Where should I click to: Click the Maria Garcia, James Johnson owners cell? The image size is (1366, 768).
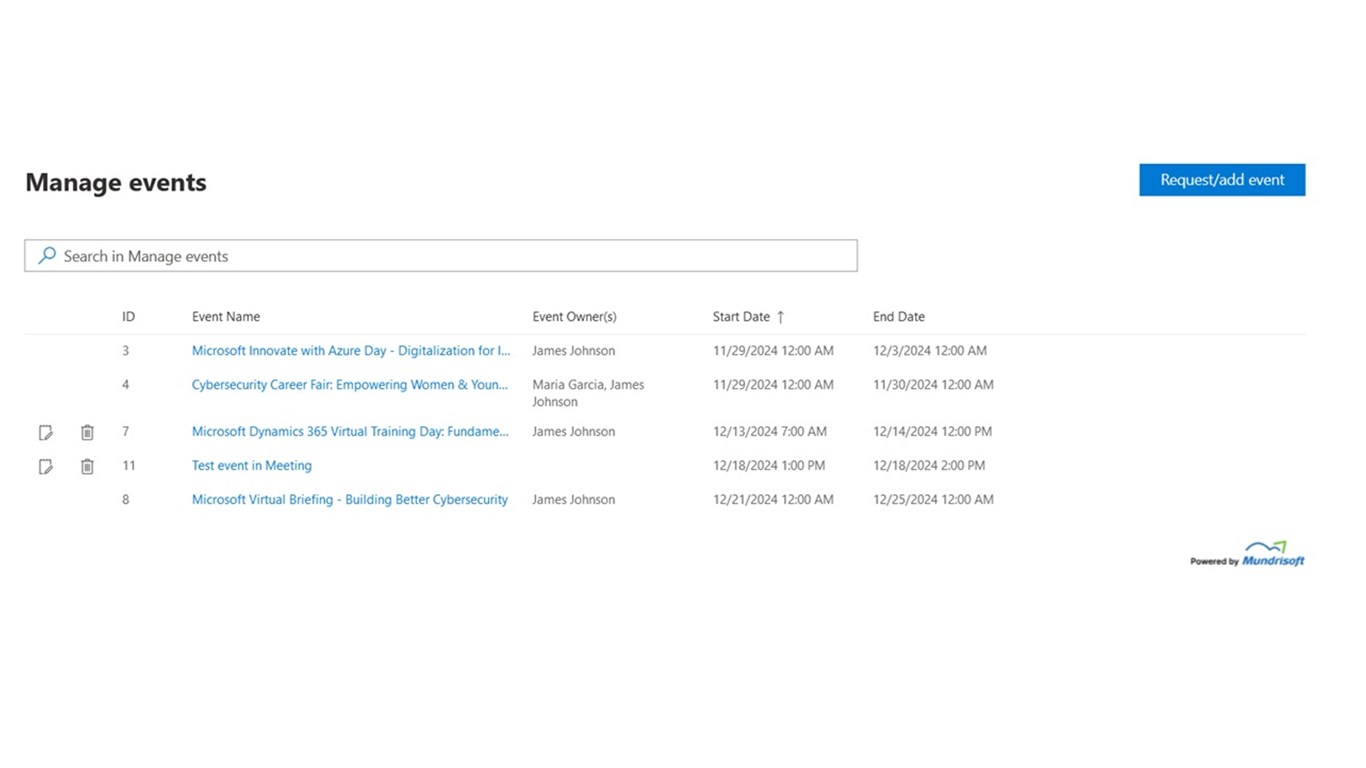(588, 393)
